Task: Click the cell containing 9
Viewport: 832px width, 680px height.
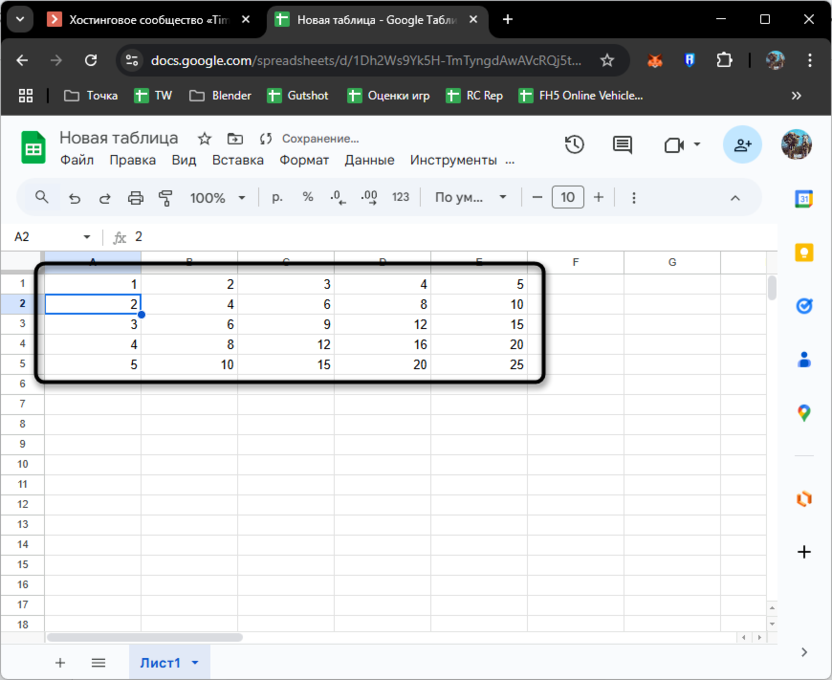Action: pos(286,324)
